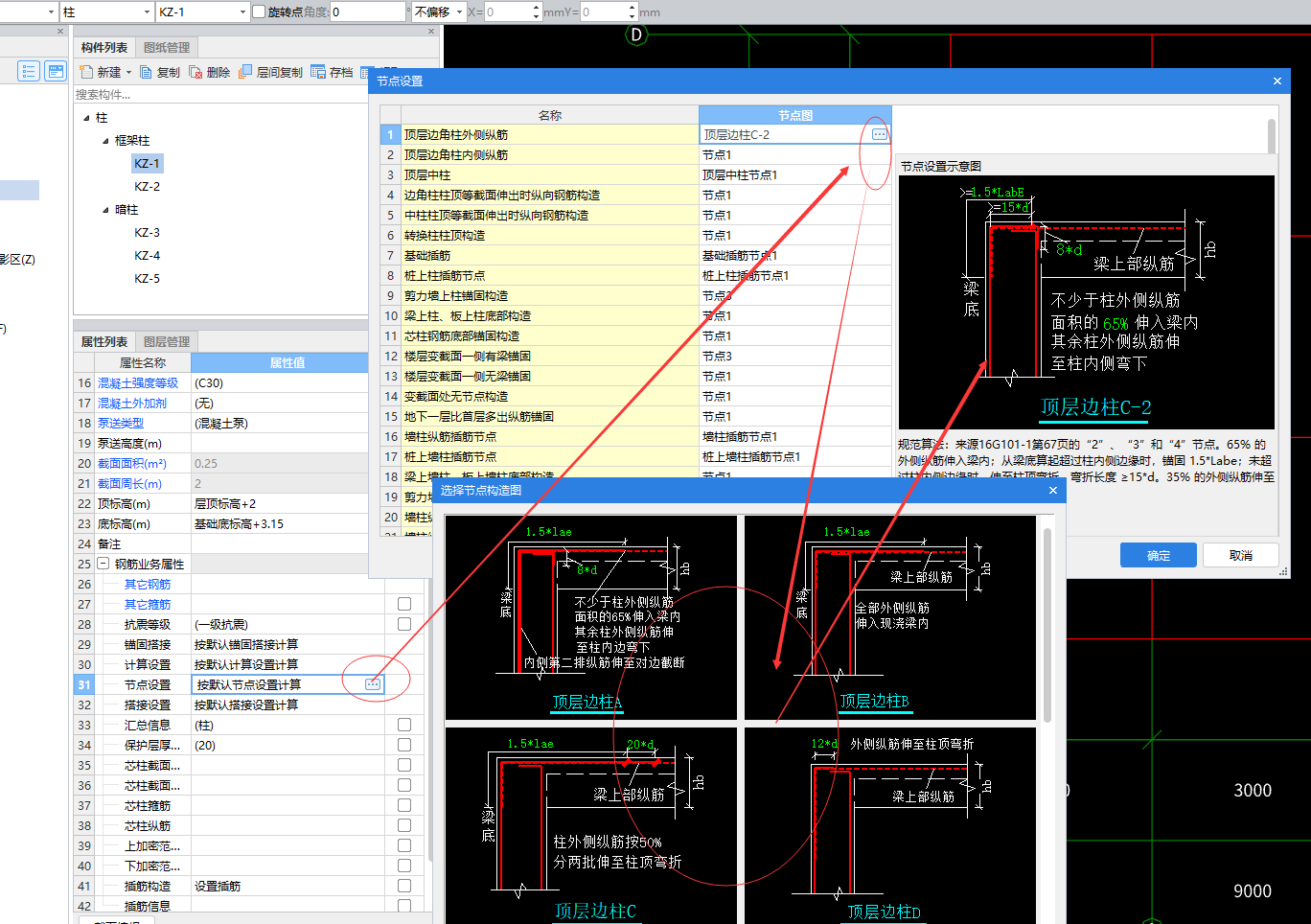The width and height of the screenshot is (1311, 924).
Task: Click the 搜索构件 search field
Action: point(220,95)
